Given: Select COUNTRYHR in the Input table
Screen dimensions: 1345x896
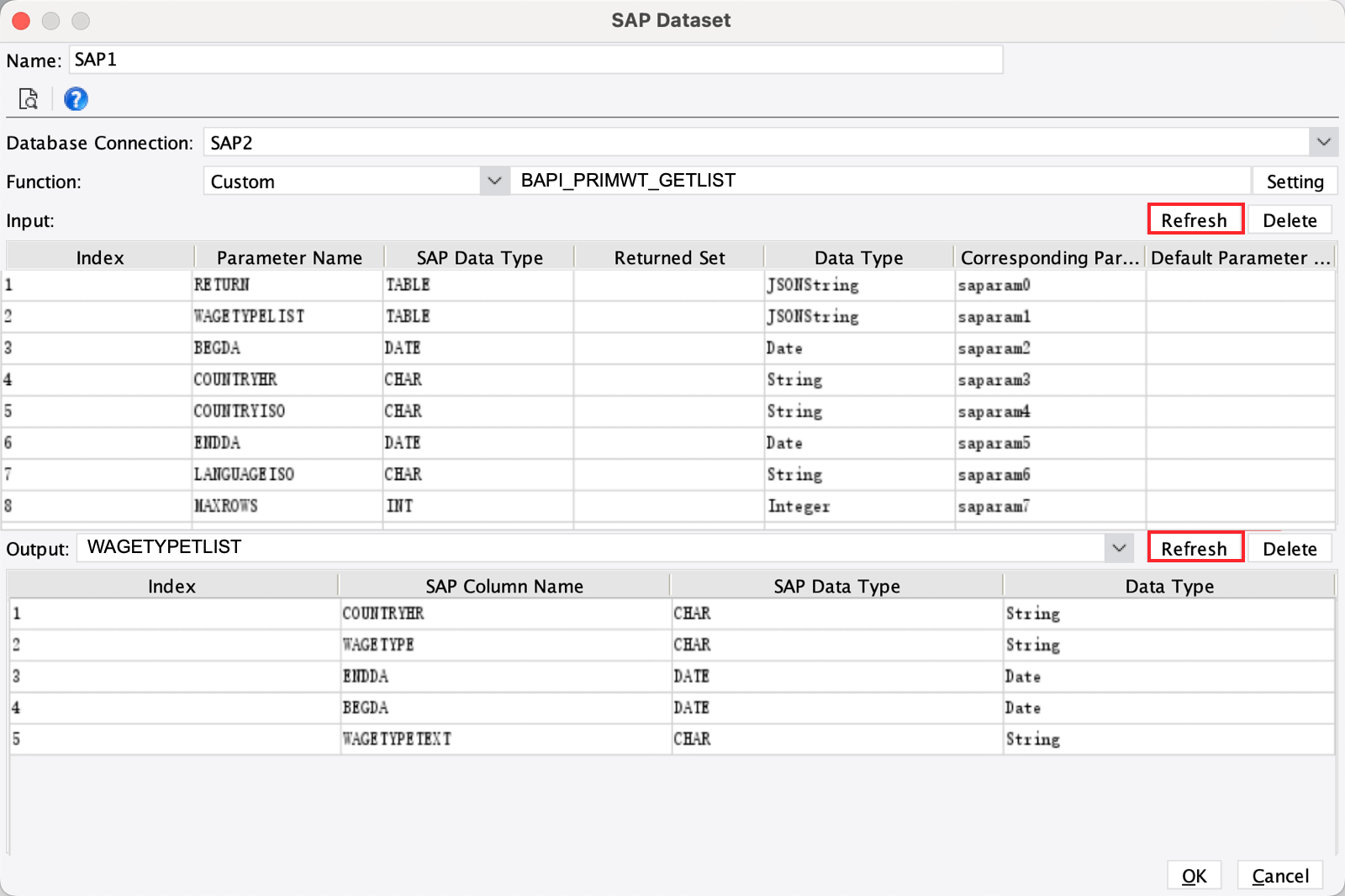Looking at the screenshot, I should coord(288,380).
